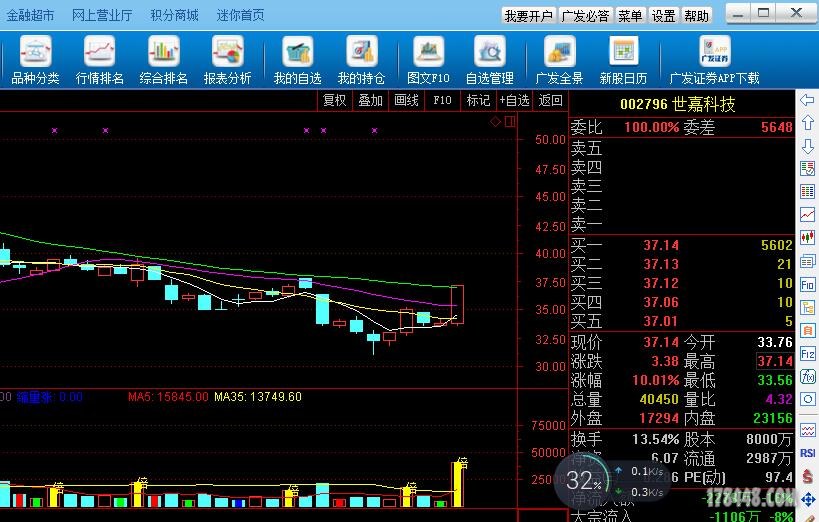Viewport: 819px width, 522px height.
Task: Click 返回 return button
Action: pos(550,100)
